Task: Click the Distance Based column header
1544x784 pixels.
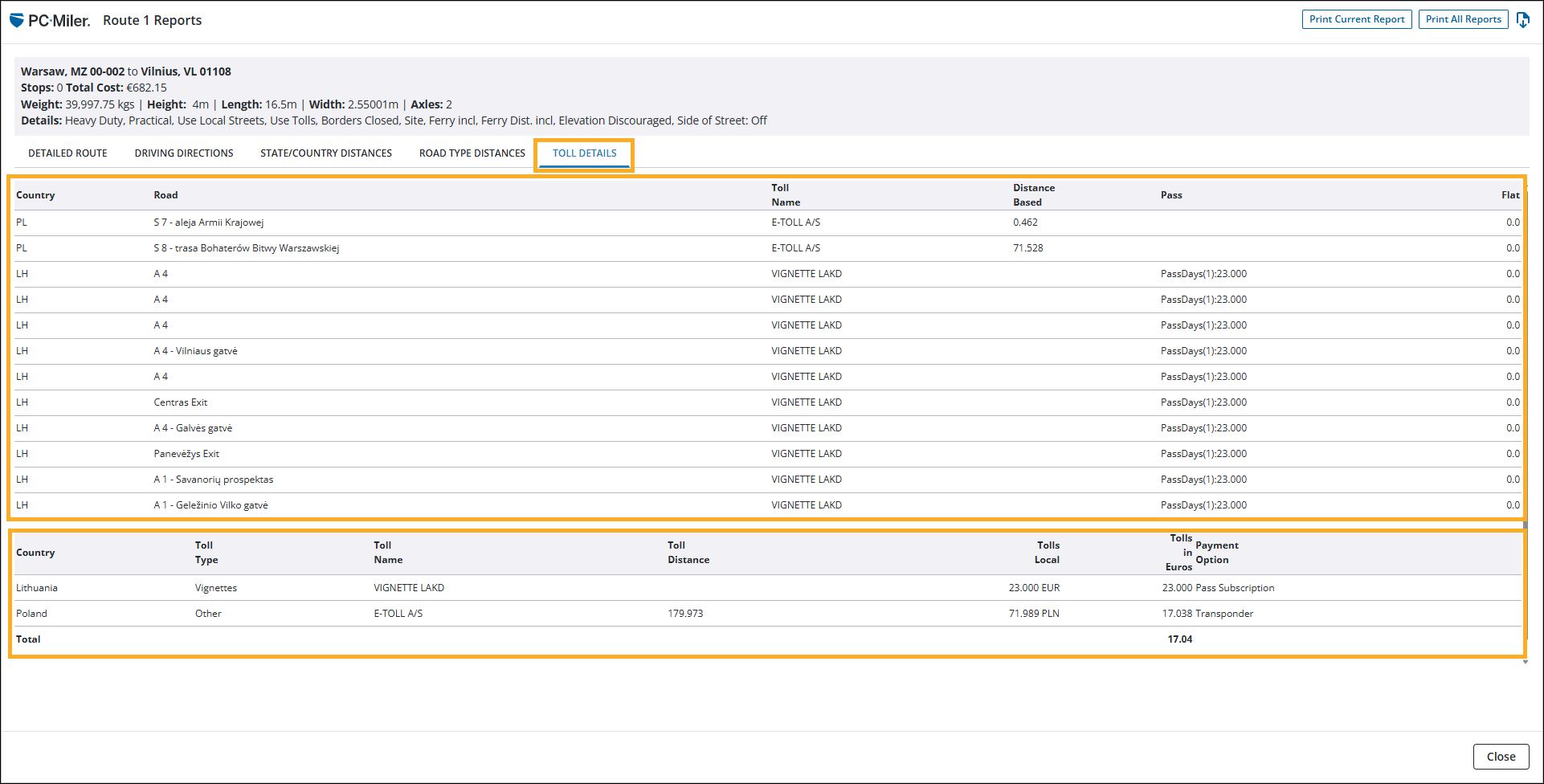Action: [x=1033, y=195]
